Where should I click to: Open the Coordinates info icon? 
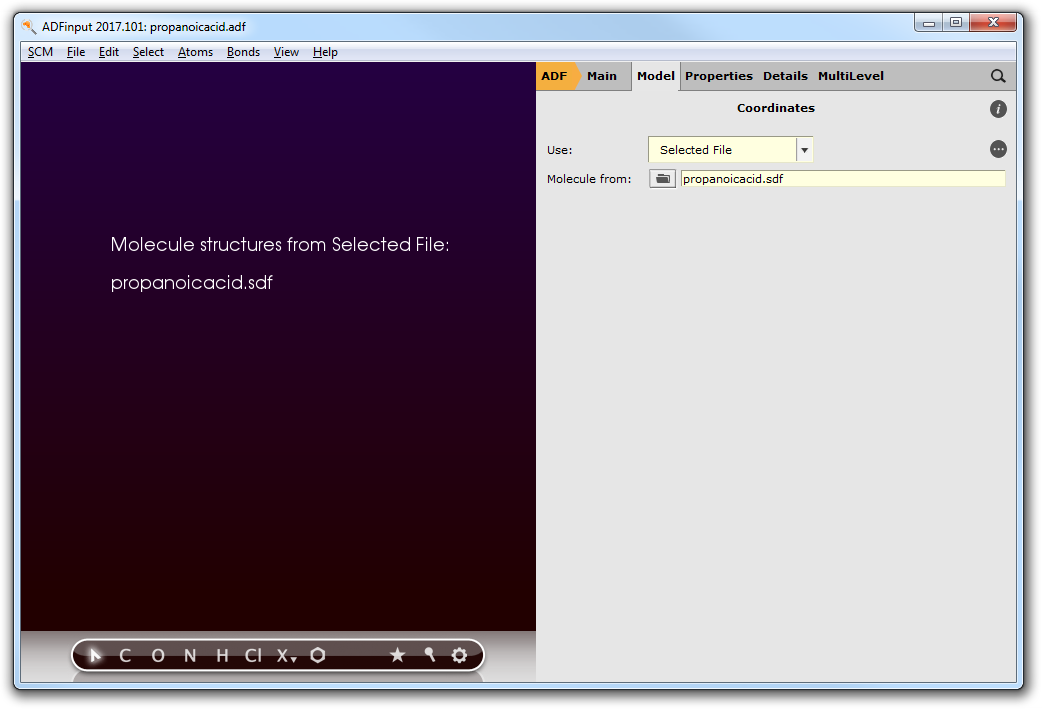point(997,109)
